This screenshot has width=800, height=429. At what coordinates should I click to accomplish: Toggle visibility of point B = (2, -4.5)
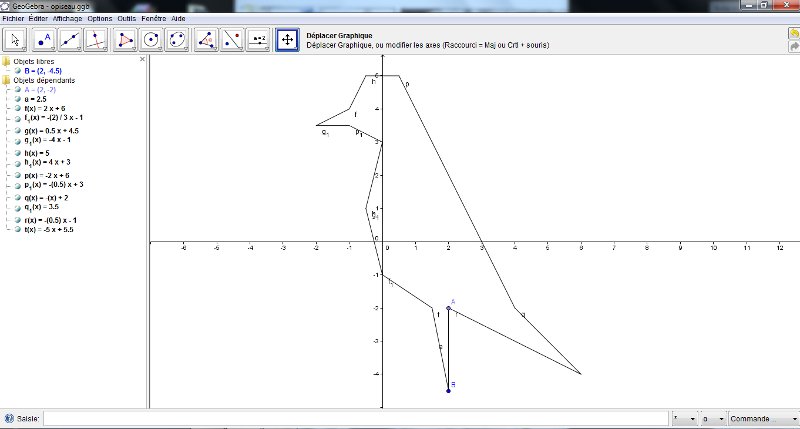coord(18,71)
